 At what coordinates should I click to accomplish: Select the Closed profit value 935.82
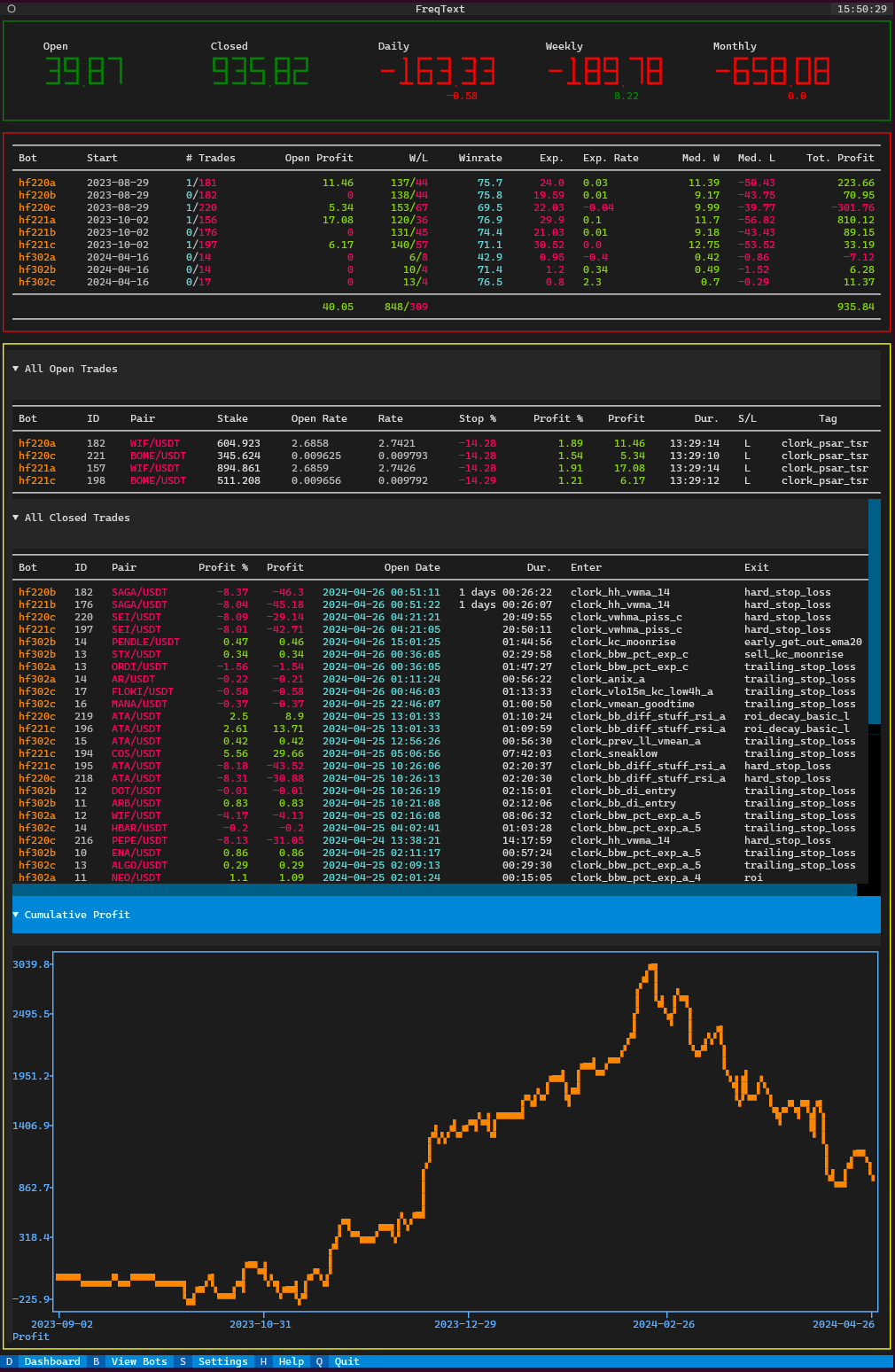click(260, 72)
